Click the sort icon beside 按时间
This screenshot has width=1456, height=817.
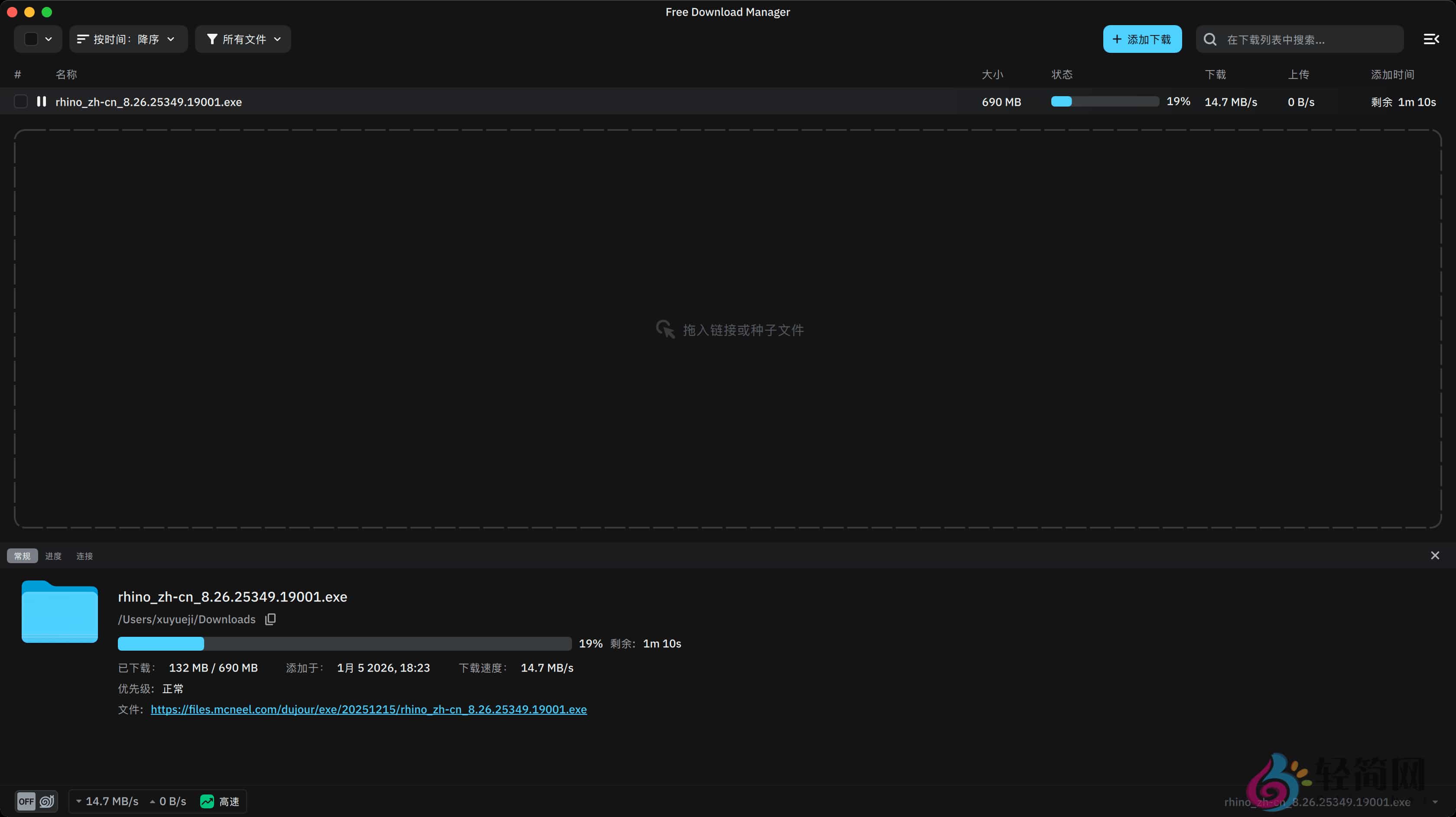(x=82, y=39)
